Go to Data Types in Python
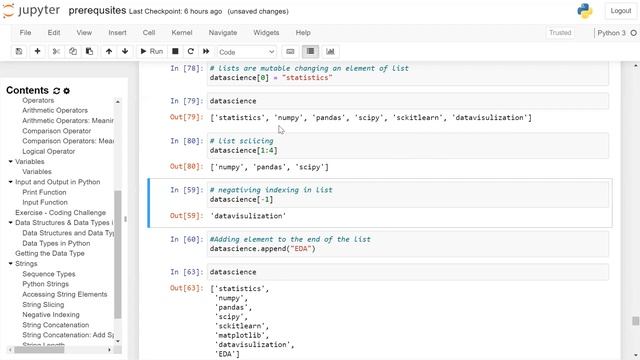Viewport: 640px width, 360px height. tap(56, 243)
